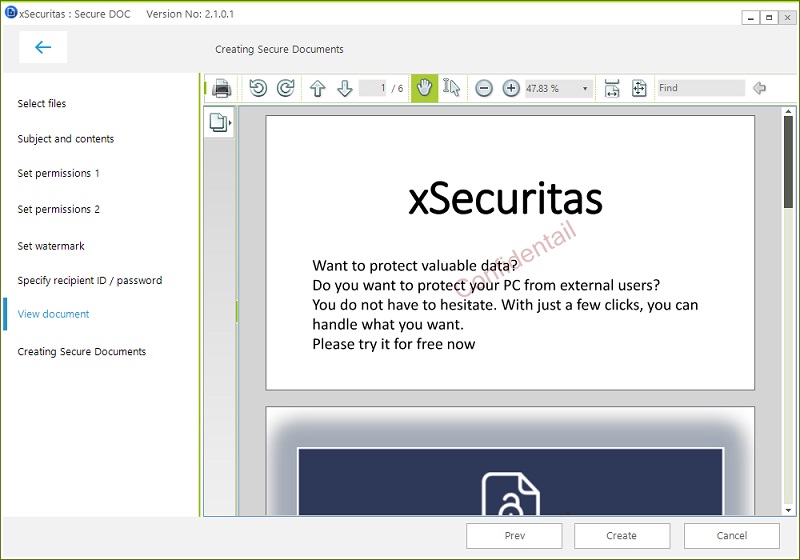Maximize the Secure DOC window
The width and height of the screenshot is (800, 560).
click(769, 18)
